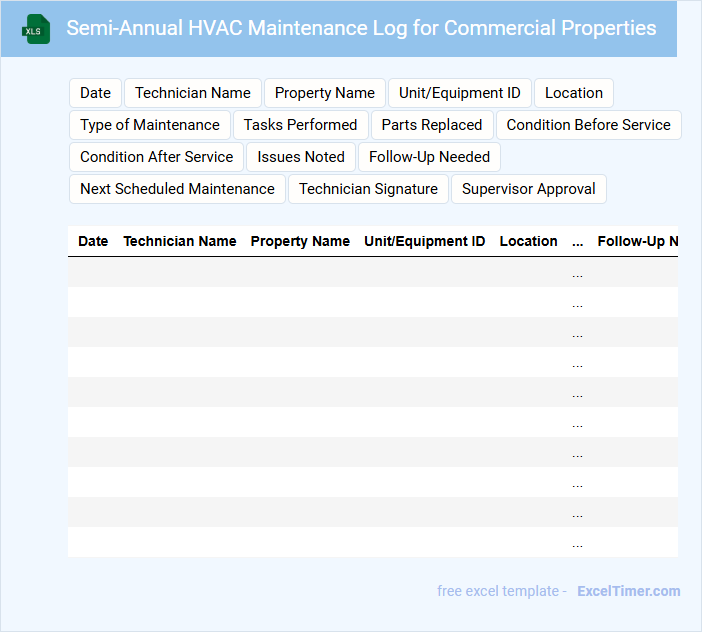The image size is (702, 632).
Task: Click the Technician Name column header
Action: [x=180, y=241]
